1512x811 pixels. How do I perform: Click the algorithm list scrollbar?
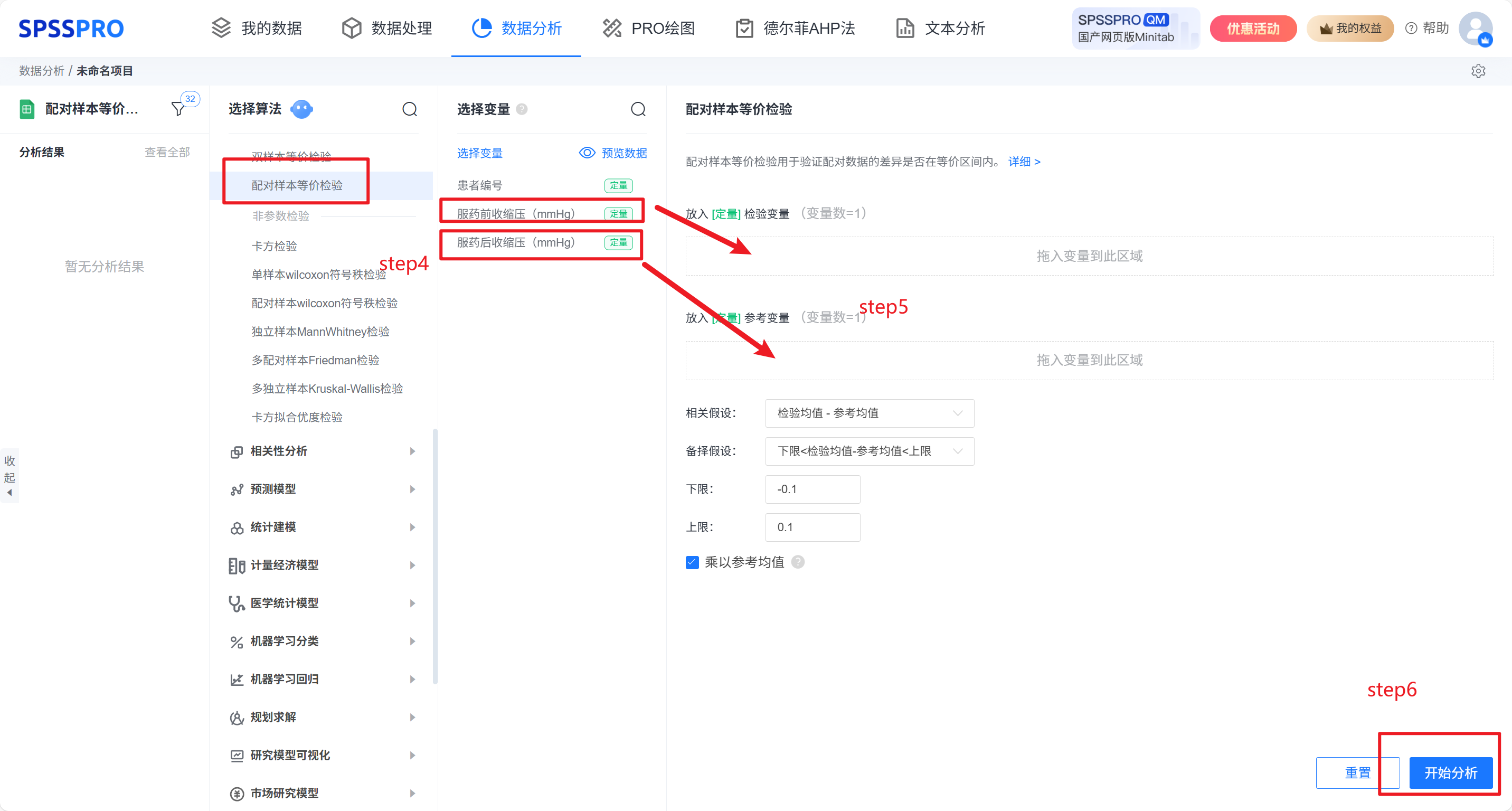[435, 557]
